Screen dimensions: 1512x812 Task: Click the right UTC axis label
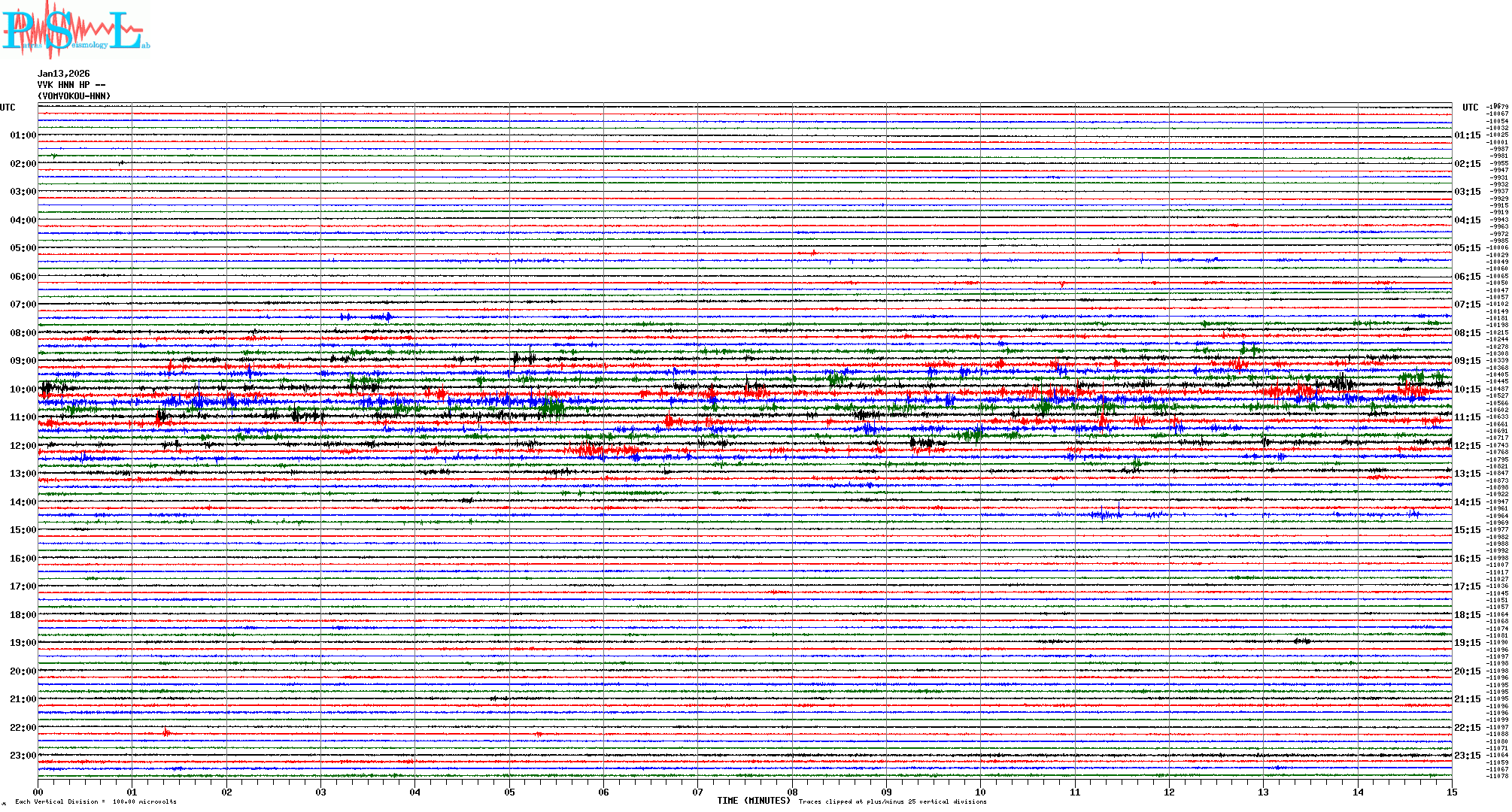point(1470,108)
